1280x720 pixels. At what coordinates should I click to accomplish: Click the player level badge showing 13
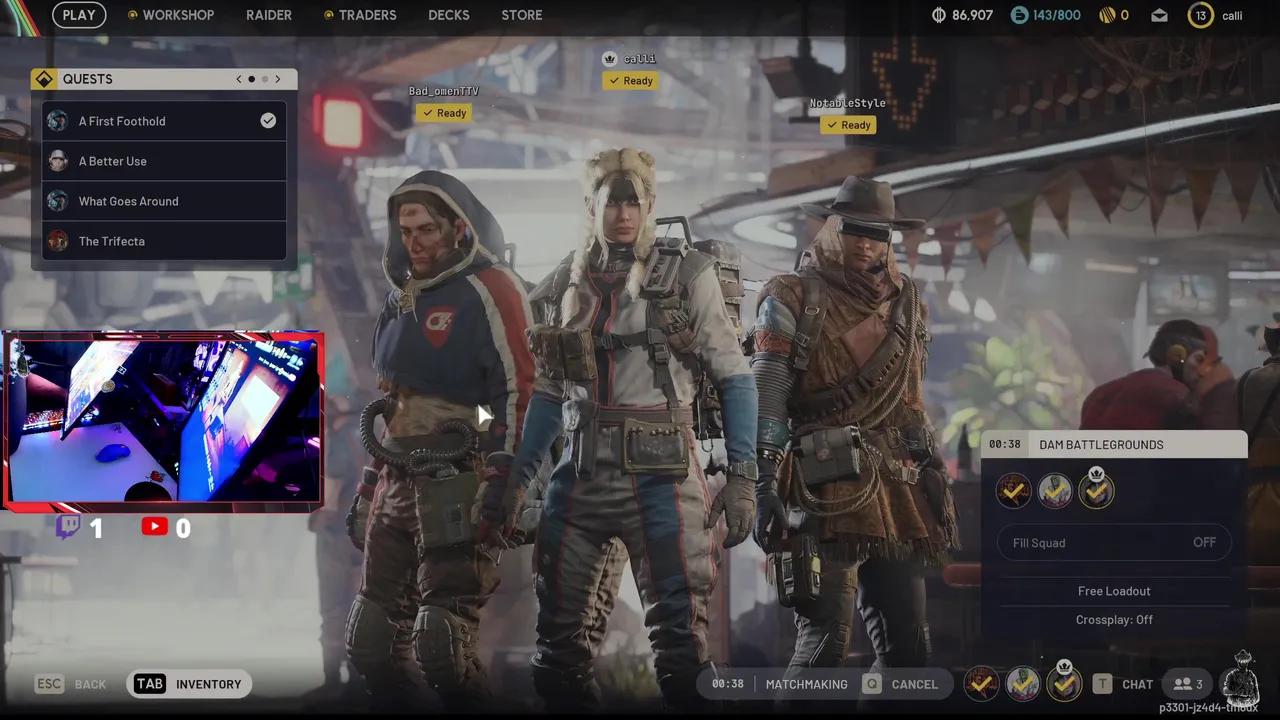tap(1200, 15)
